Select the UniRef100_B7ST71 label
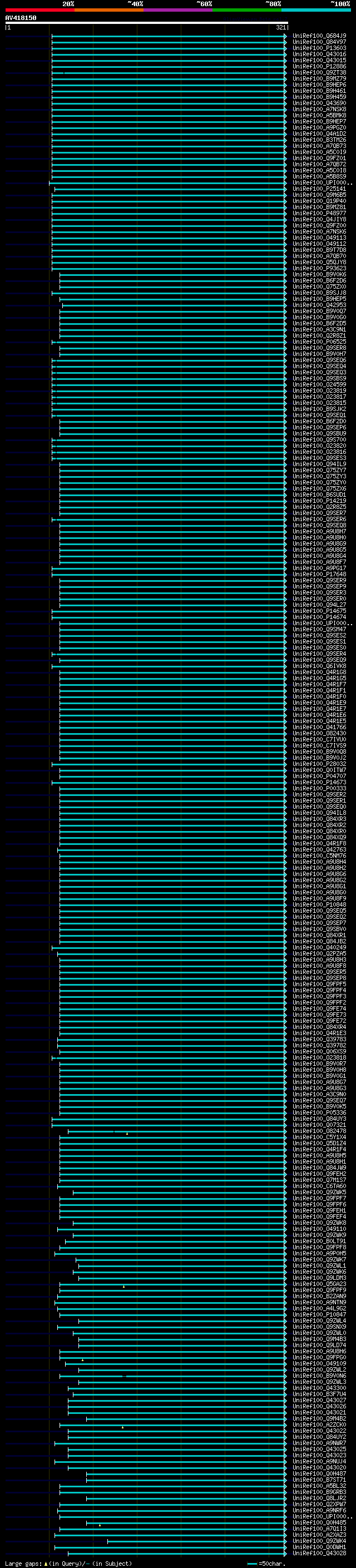This screenshot has height=1568, width=356. click(319, 1480)
